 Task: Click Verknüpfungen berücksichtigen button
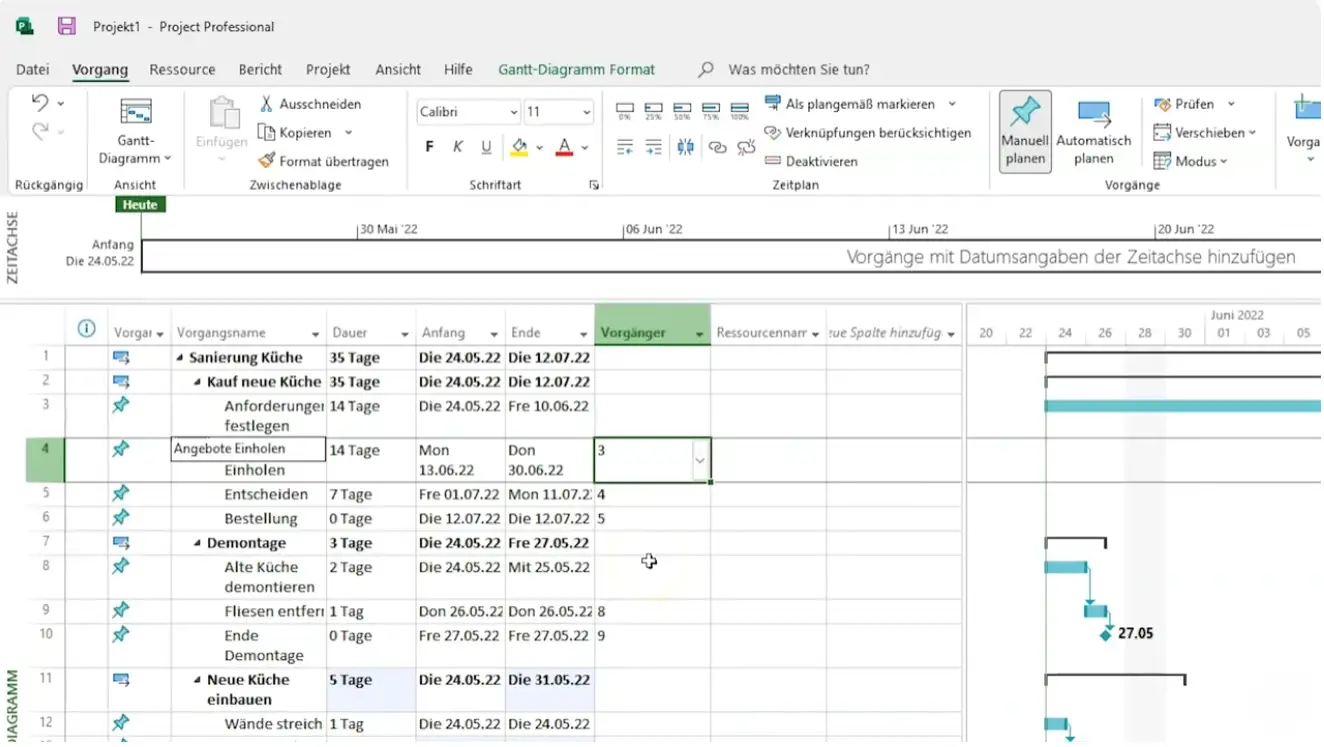(x=867, y=132)
